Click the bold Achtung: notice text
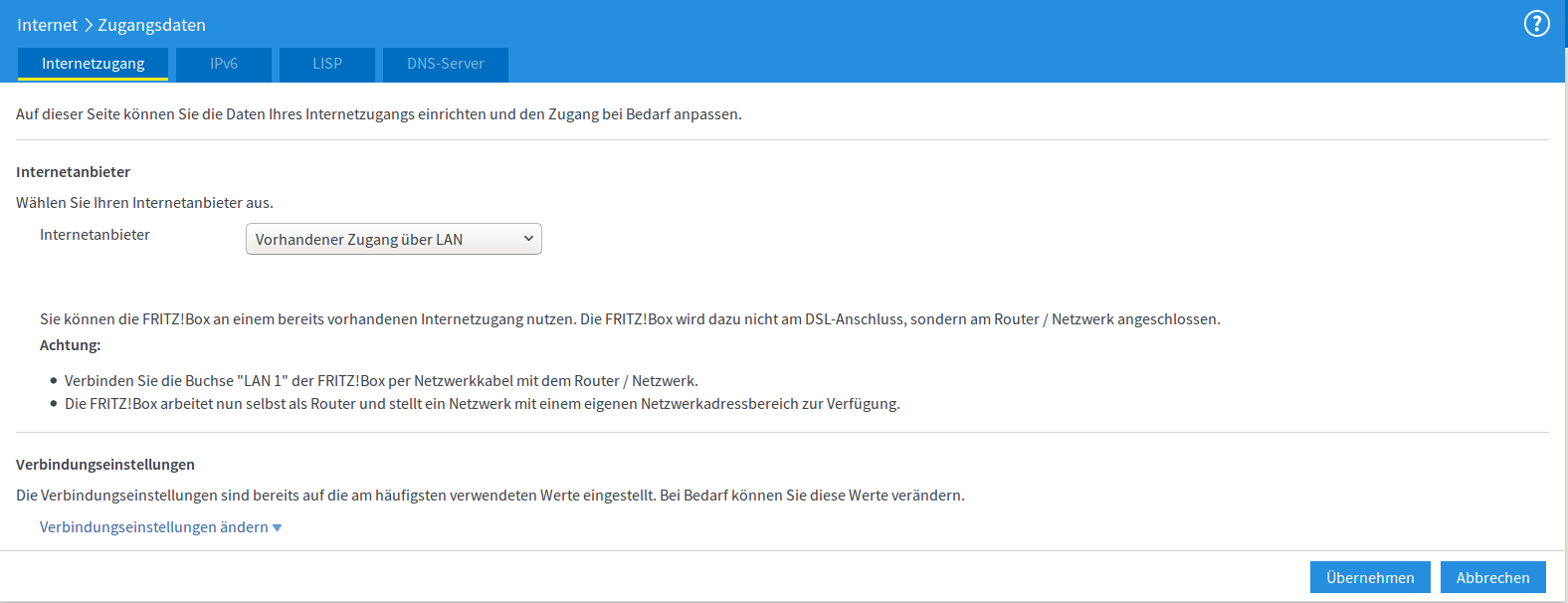Viewport: 1568px width, 603px height. pos(70,345)
